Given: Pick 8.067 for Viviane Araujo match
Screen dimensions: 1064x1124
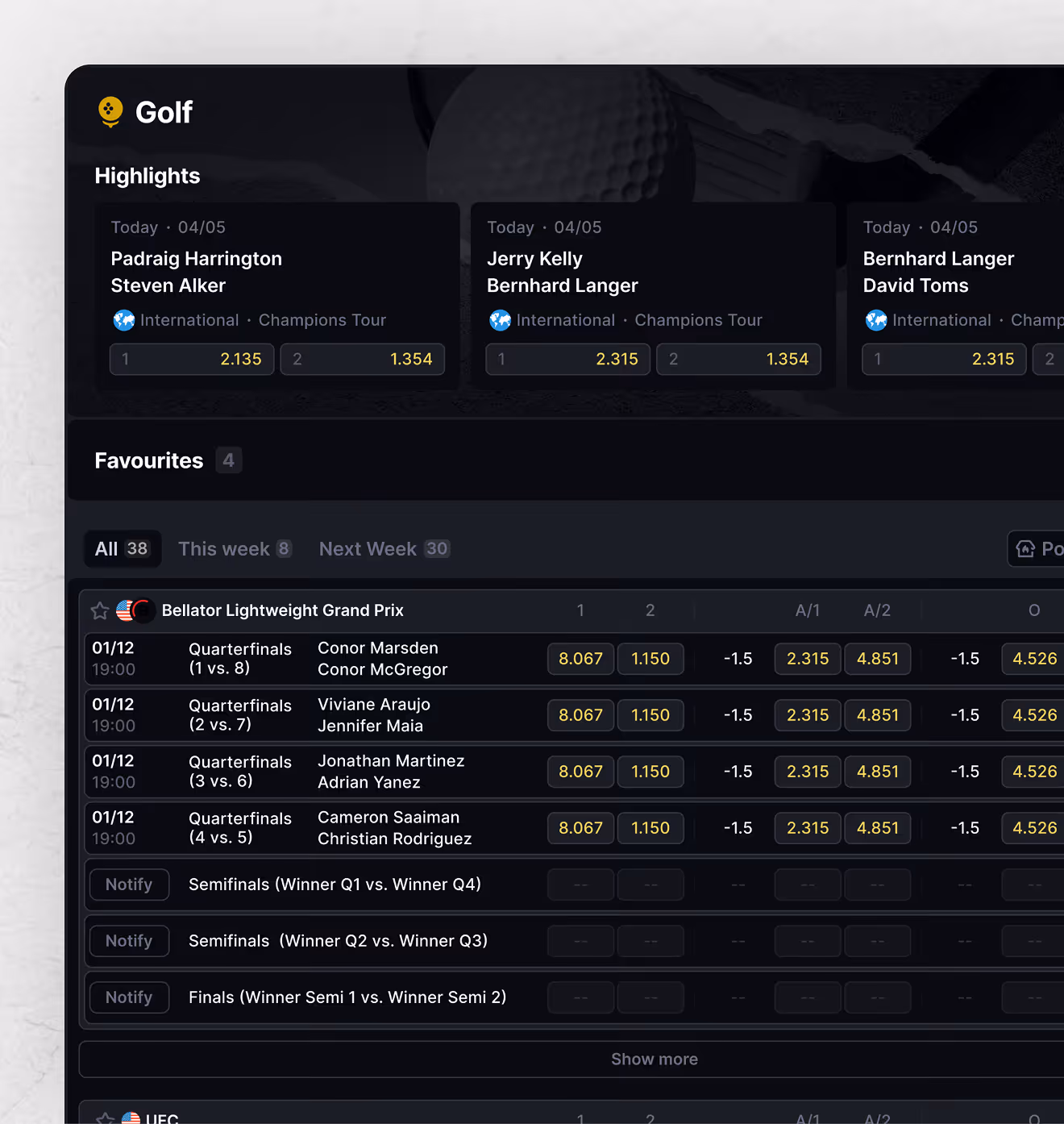Looking at the screenshot, I should point(580,715).
